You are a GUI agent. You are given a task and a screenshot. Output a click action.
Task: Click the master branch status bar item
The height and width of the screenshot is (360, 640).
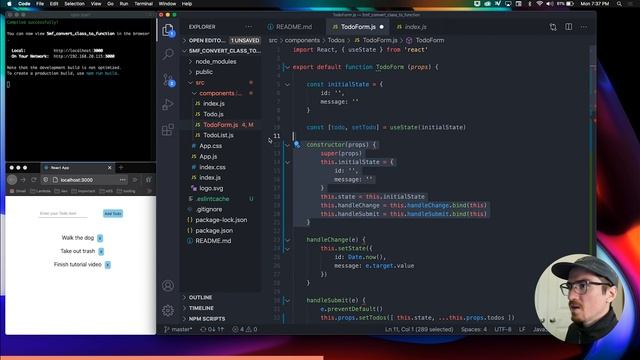pyautogui.click(x=178, y=329)
